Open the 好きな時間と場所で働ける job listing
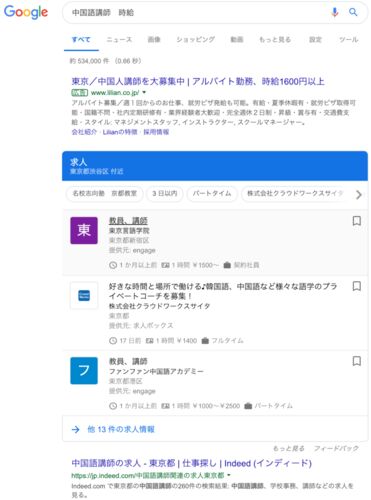Image resolution: width=371 pixels, height=500 pixels. pos(223,291)
